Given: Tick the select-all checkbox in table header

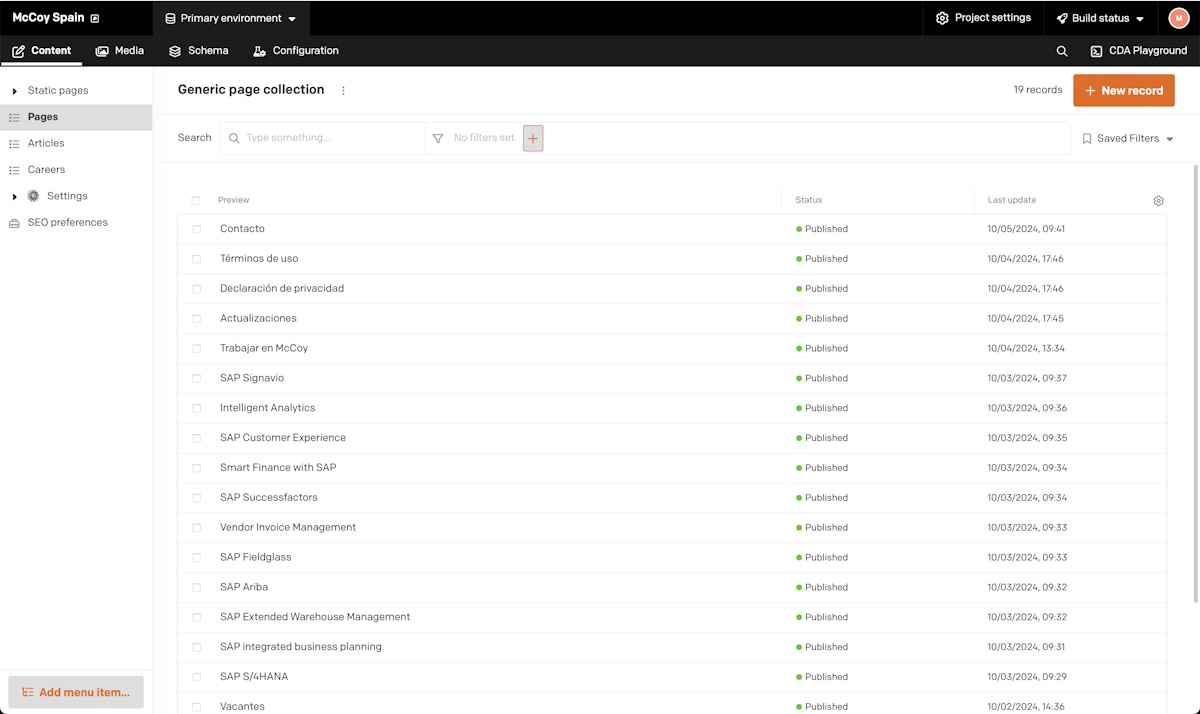Looking at the screenshot, I should pyautogui.click(x=196, y=201).
